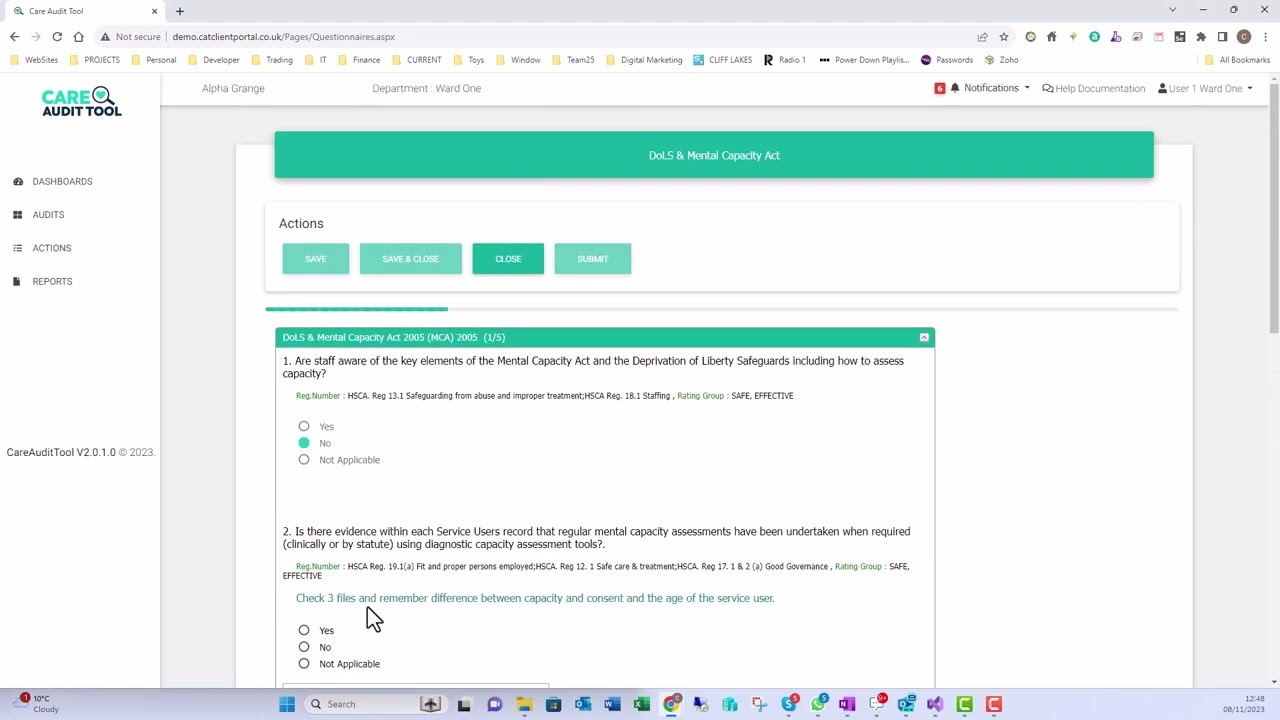Click the Windows taskbar Search box
Screen dimensions: 1280x720
click(x=376, y=704)
